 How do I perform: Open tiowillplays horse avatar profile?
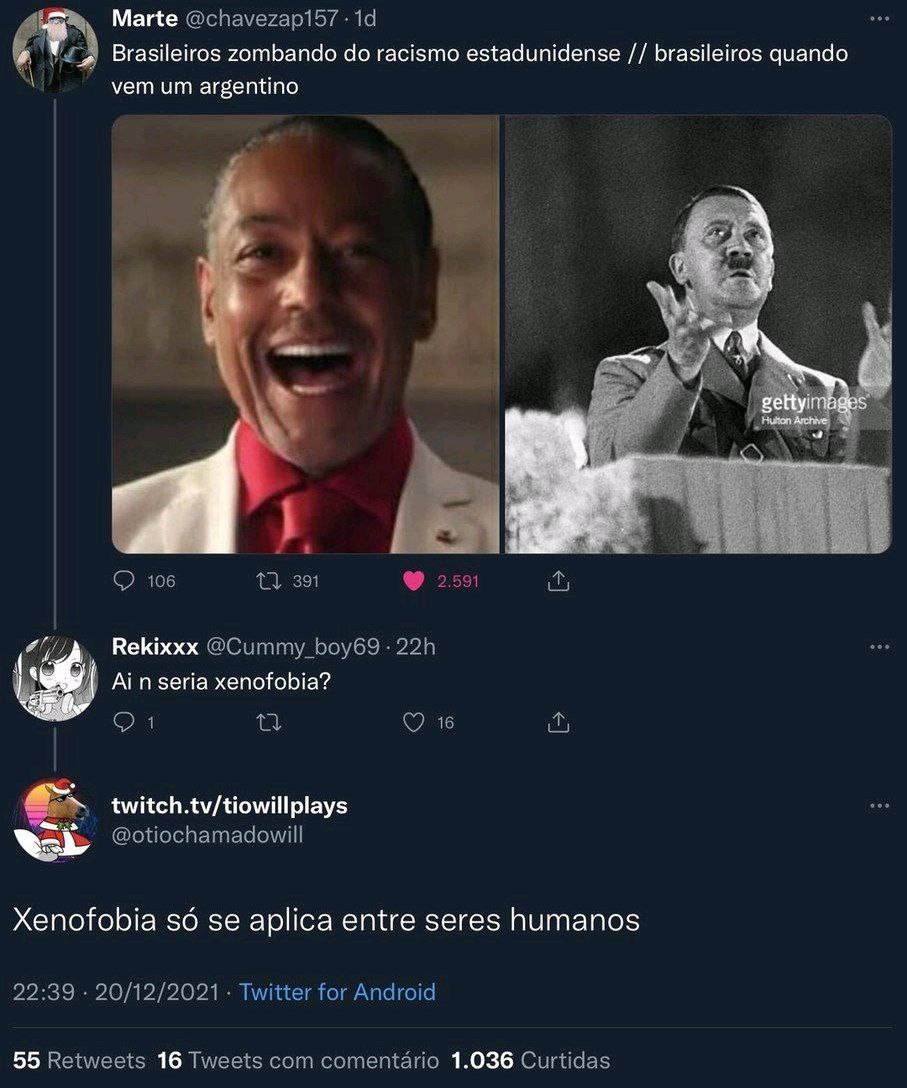(55, 821)
